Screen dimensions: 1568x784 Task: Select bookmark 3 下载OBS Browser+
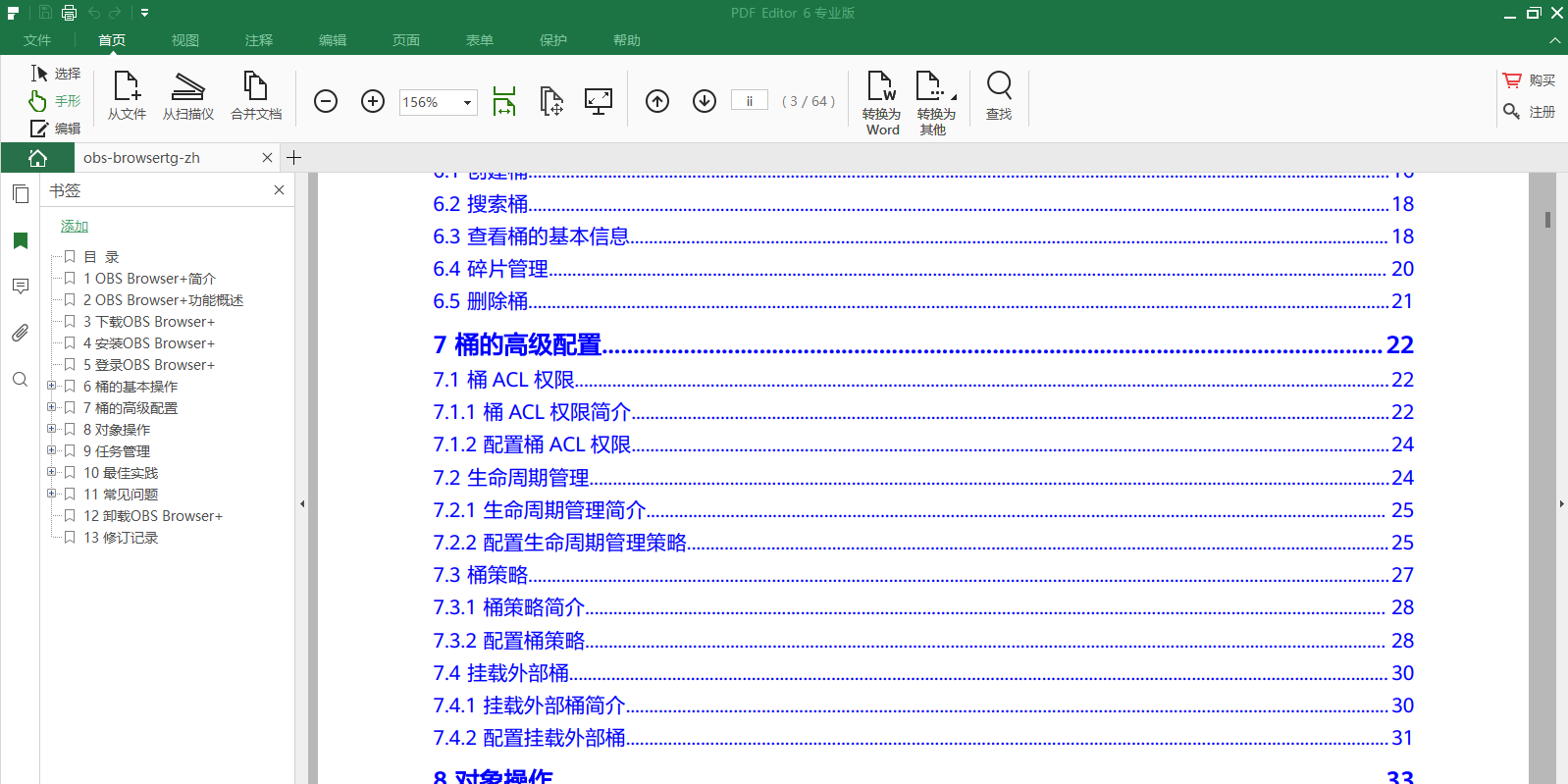(148, 322)
